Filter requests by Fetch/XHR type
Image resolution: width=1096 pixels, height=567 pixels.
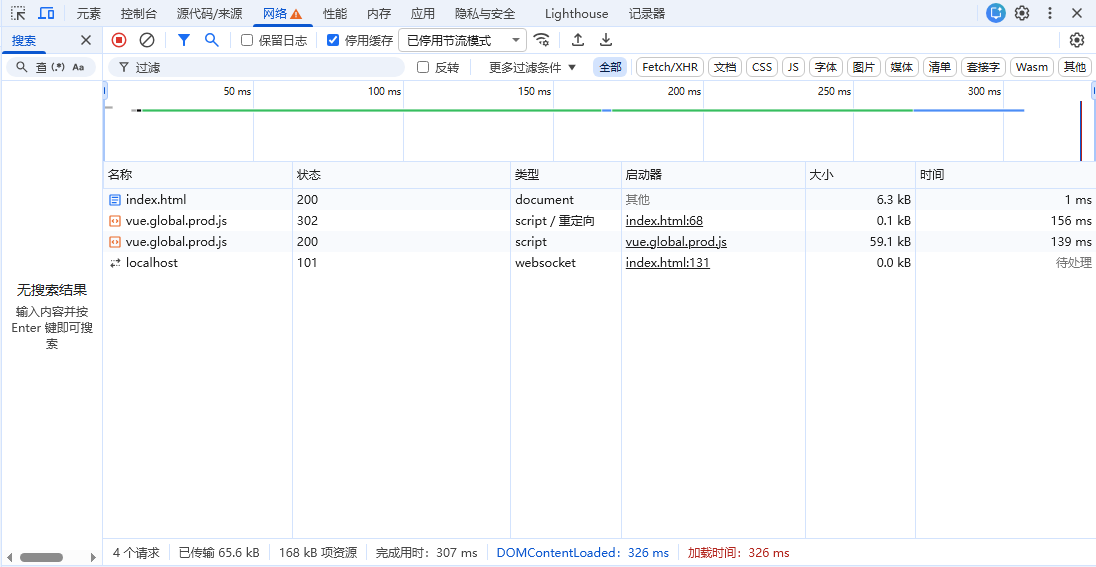pos(670,67)
